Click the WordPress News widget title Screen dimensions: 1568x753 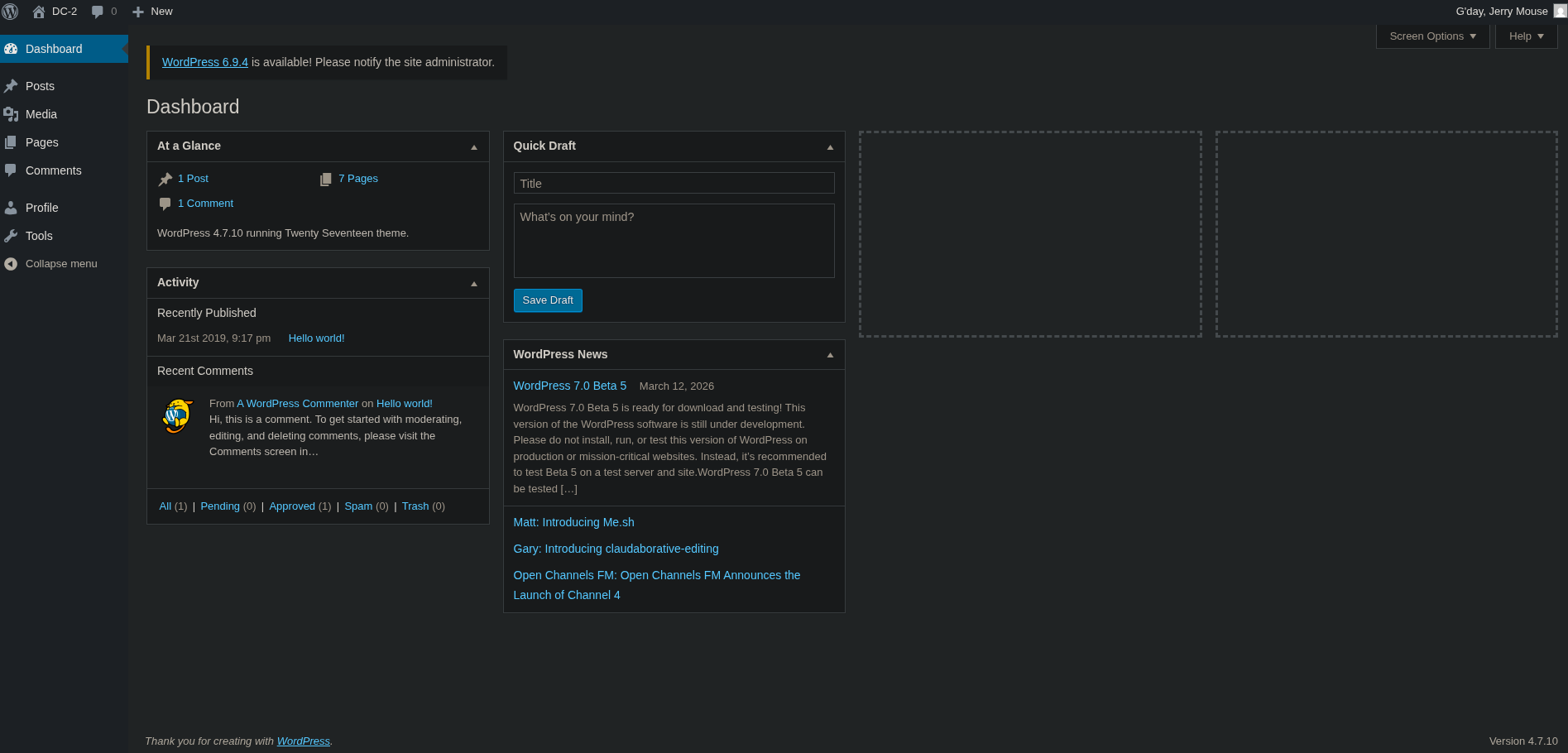point(560,354)
